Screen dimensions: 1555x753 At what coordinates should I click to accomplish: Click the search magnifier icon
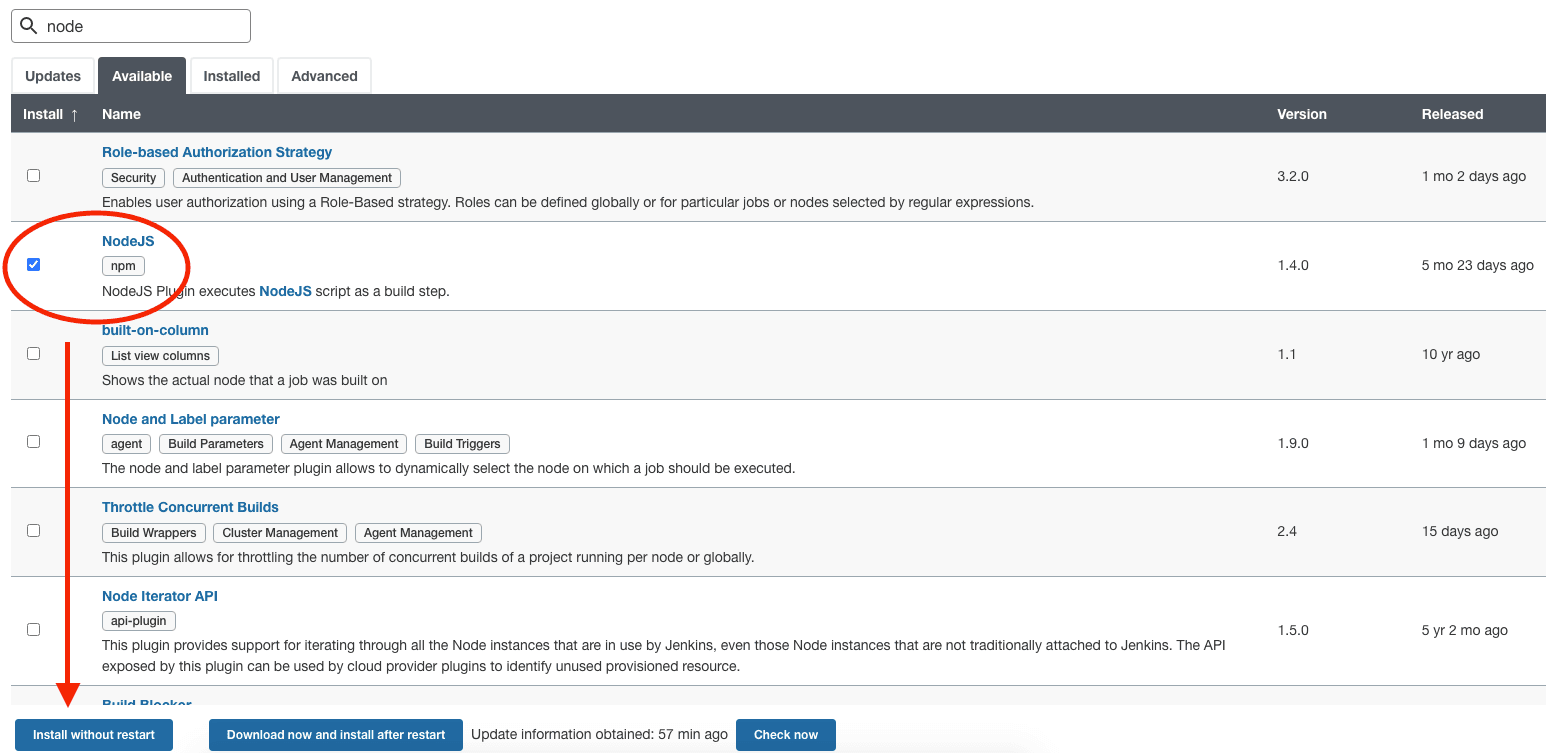[x=29, y=26]
